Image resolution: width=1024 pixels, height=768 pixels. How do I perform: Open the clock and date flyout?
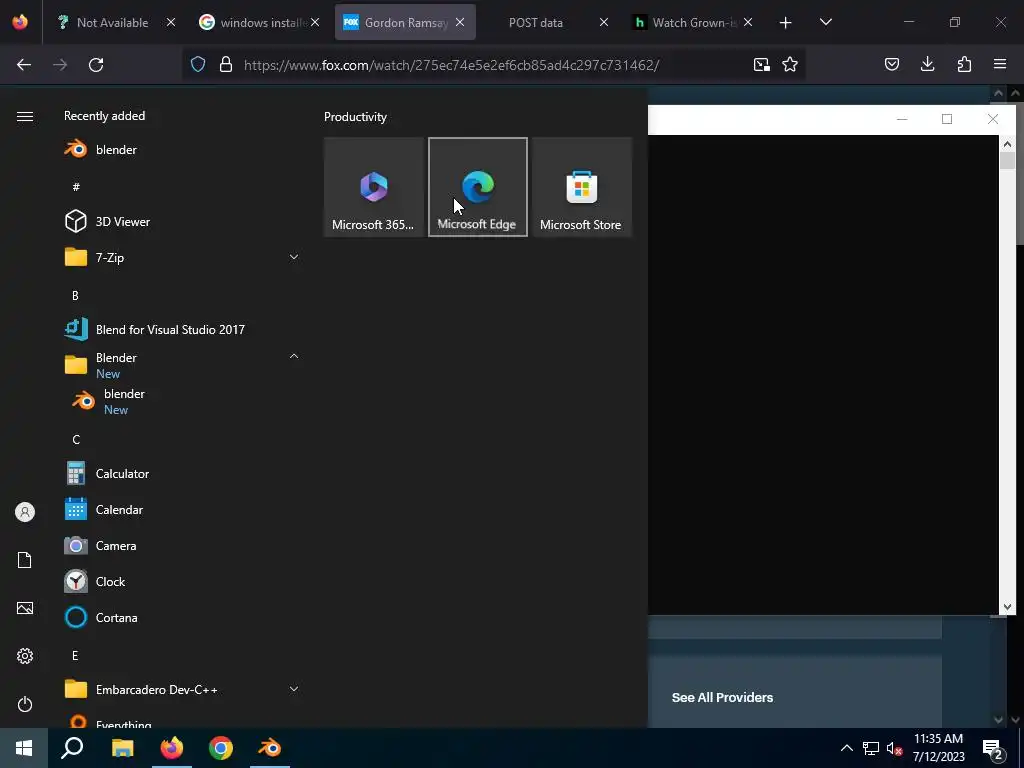(x=938, y=748)
